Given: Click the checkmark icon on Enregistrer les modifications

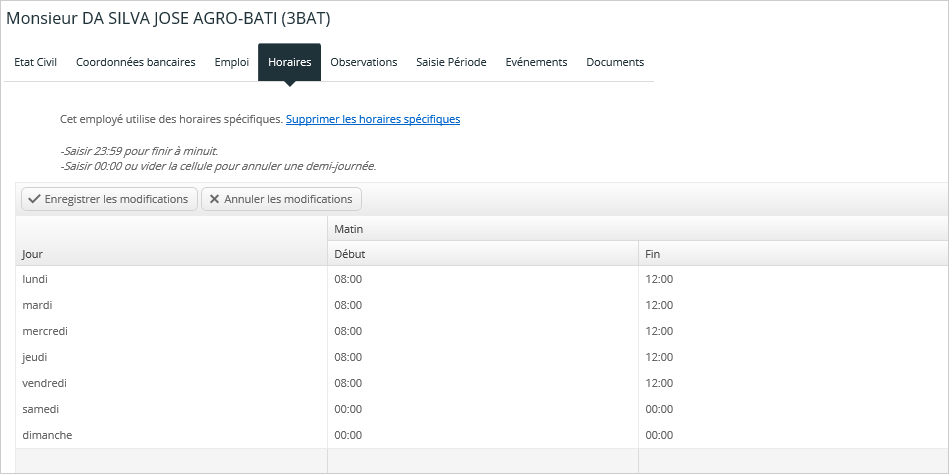Looking at the screenshot, I should tap(34, 199).
